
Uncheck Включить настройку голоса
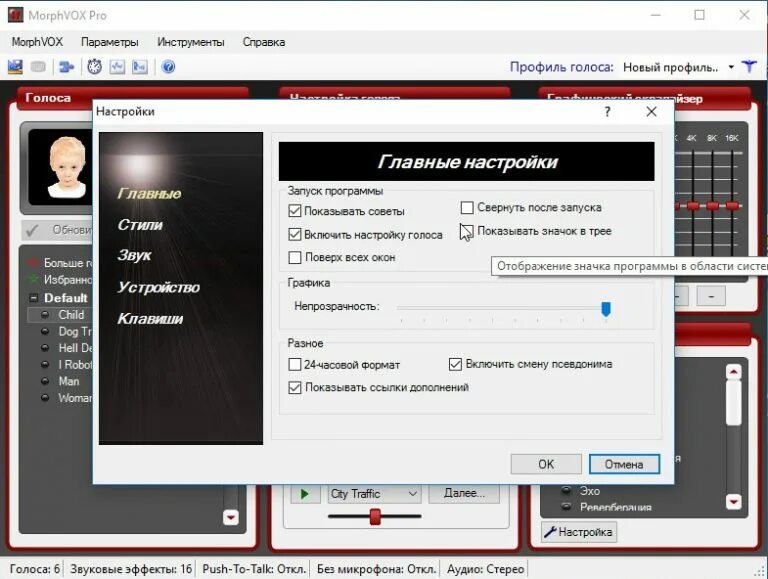tap(294, 234)
